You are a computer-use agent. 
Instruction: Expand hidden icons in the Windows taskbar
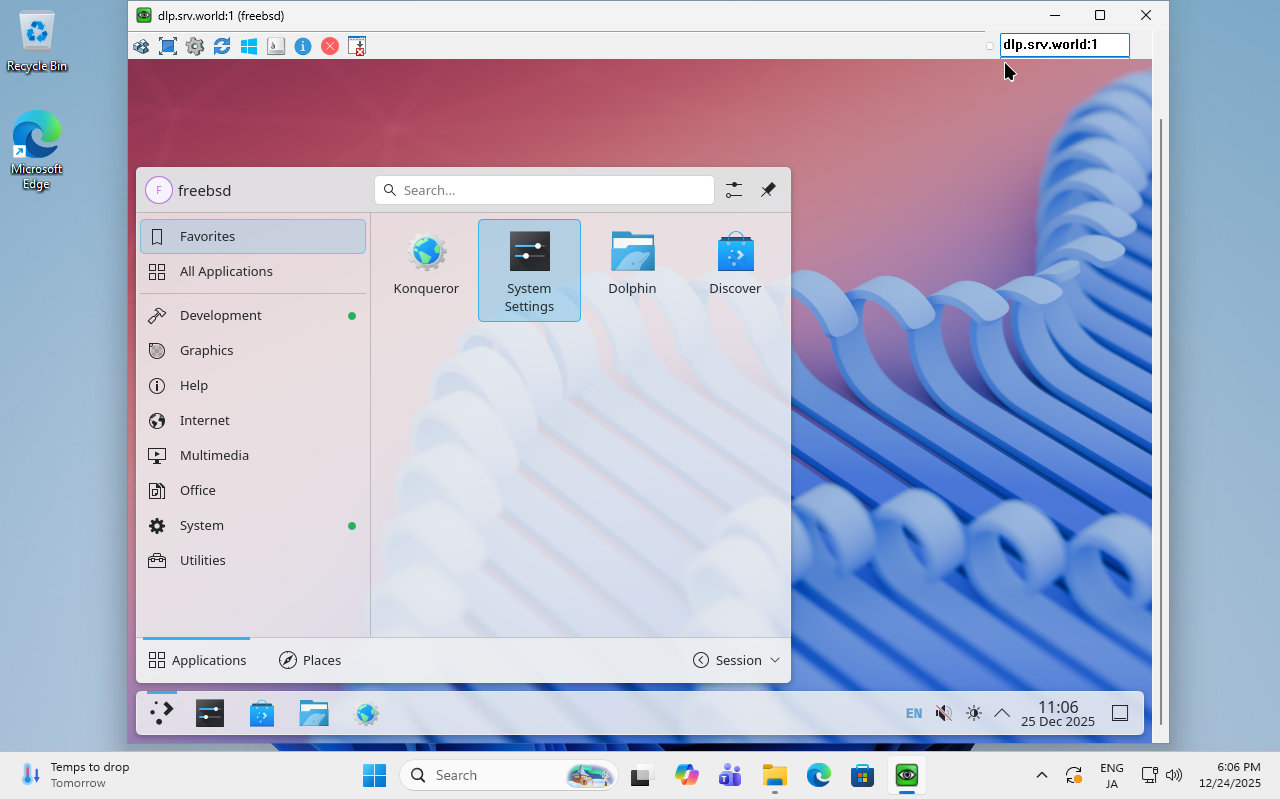click(x=1041, y=775)
